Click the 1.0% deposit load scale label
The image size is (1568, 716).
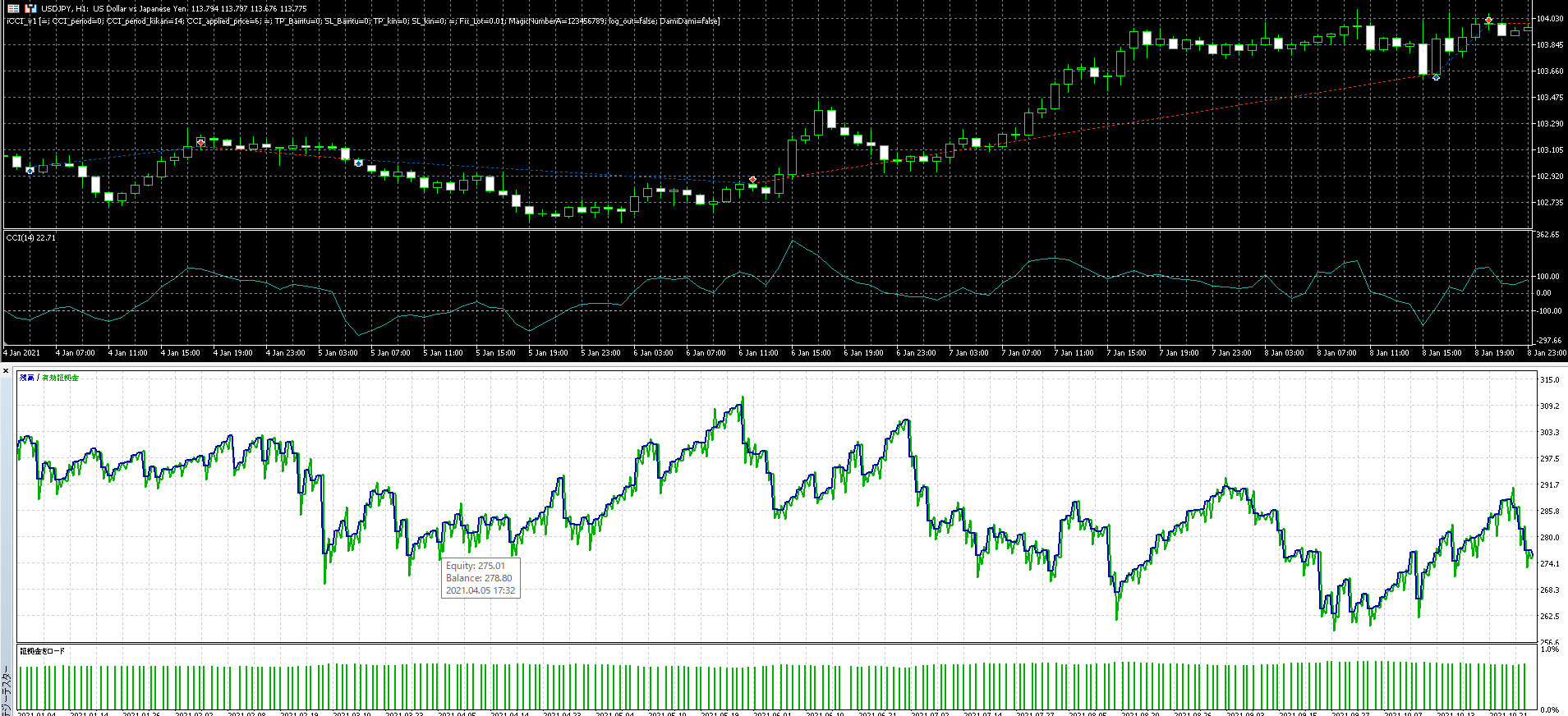pos(1549,649)
